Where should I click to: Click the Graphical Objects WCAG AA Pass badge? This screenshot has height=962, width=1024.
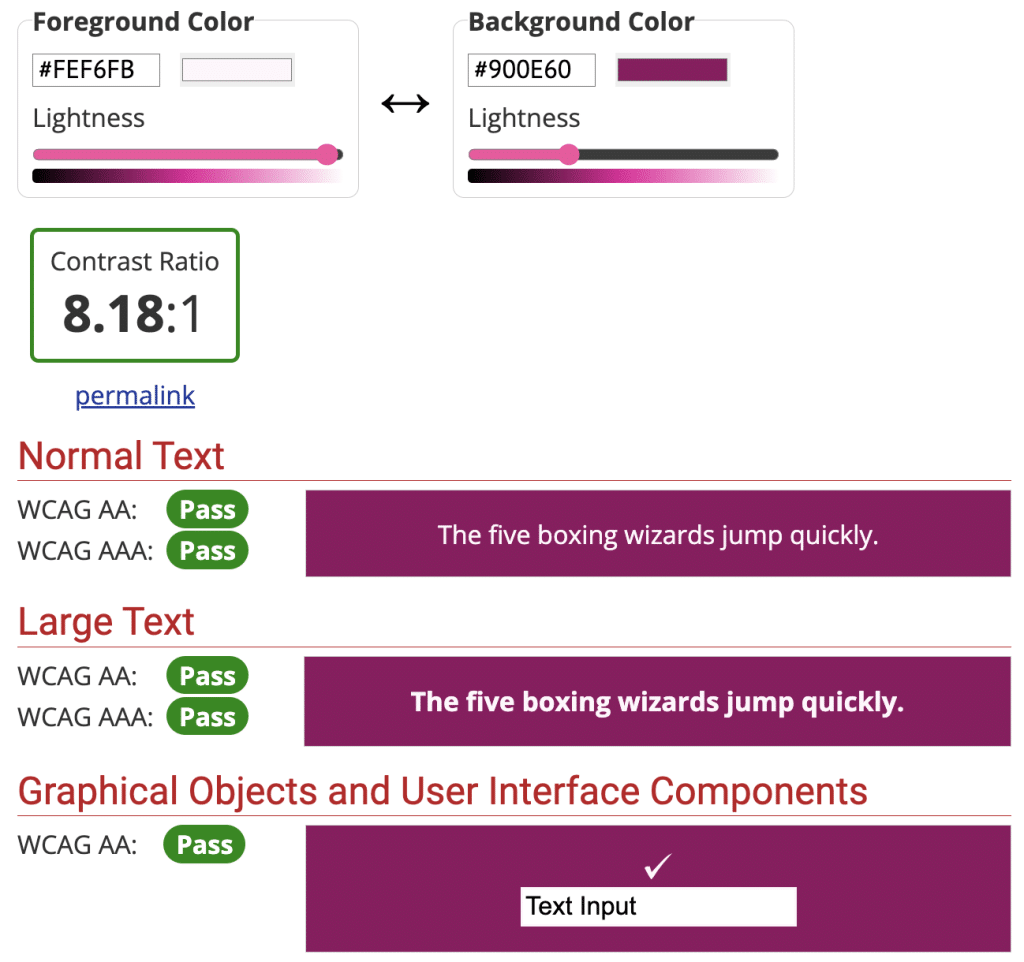pyautogui.click(x=204, y=845)
